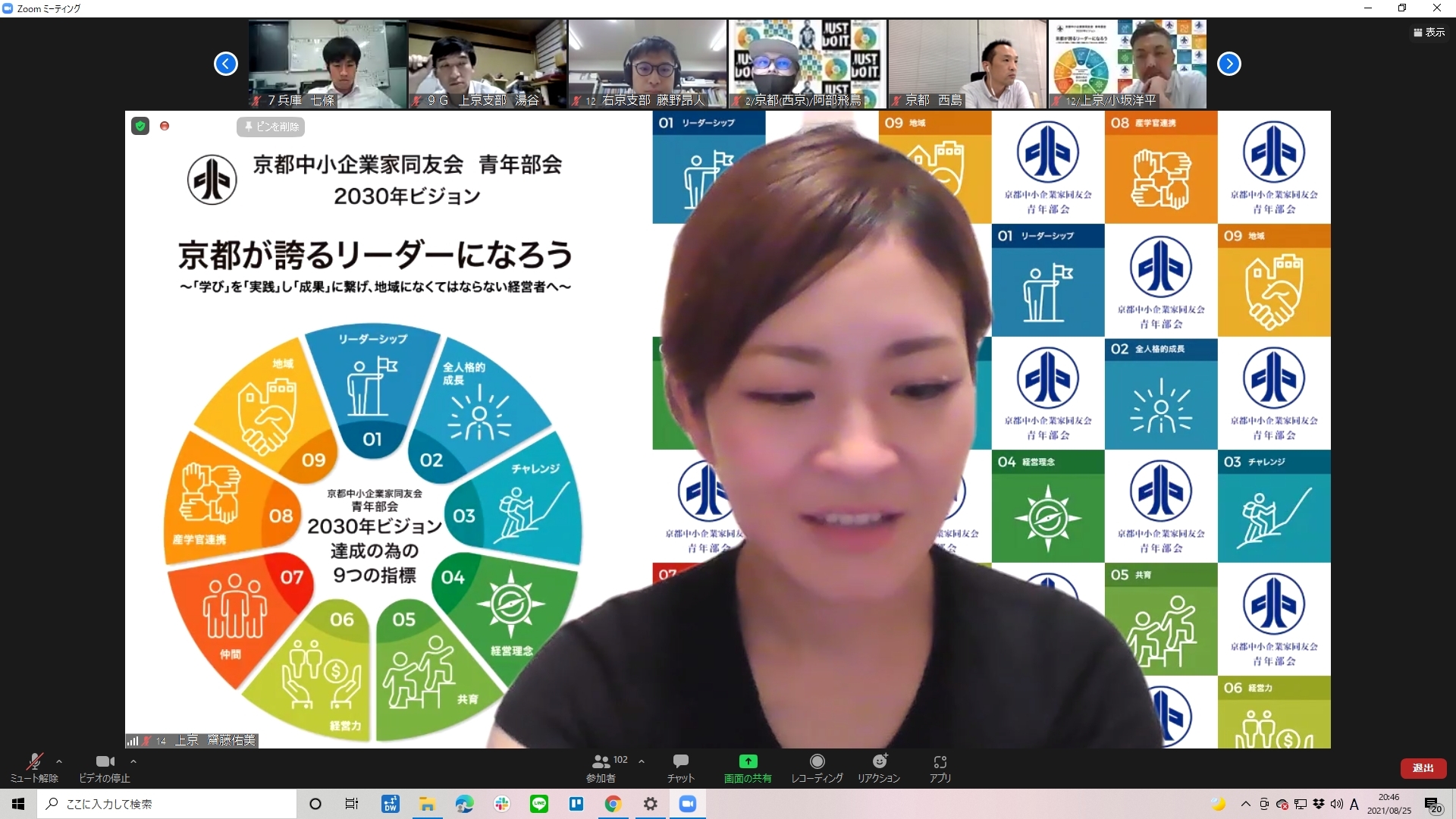Screen dimensions: 1456x819
Task: Open the green encryption shield info
Action: 140,126
